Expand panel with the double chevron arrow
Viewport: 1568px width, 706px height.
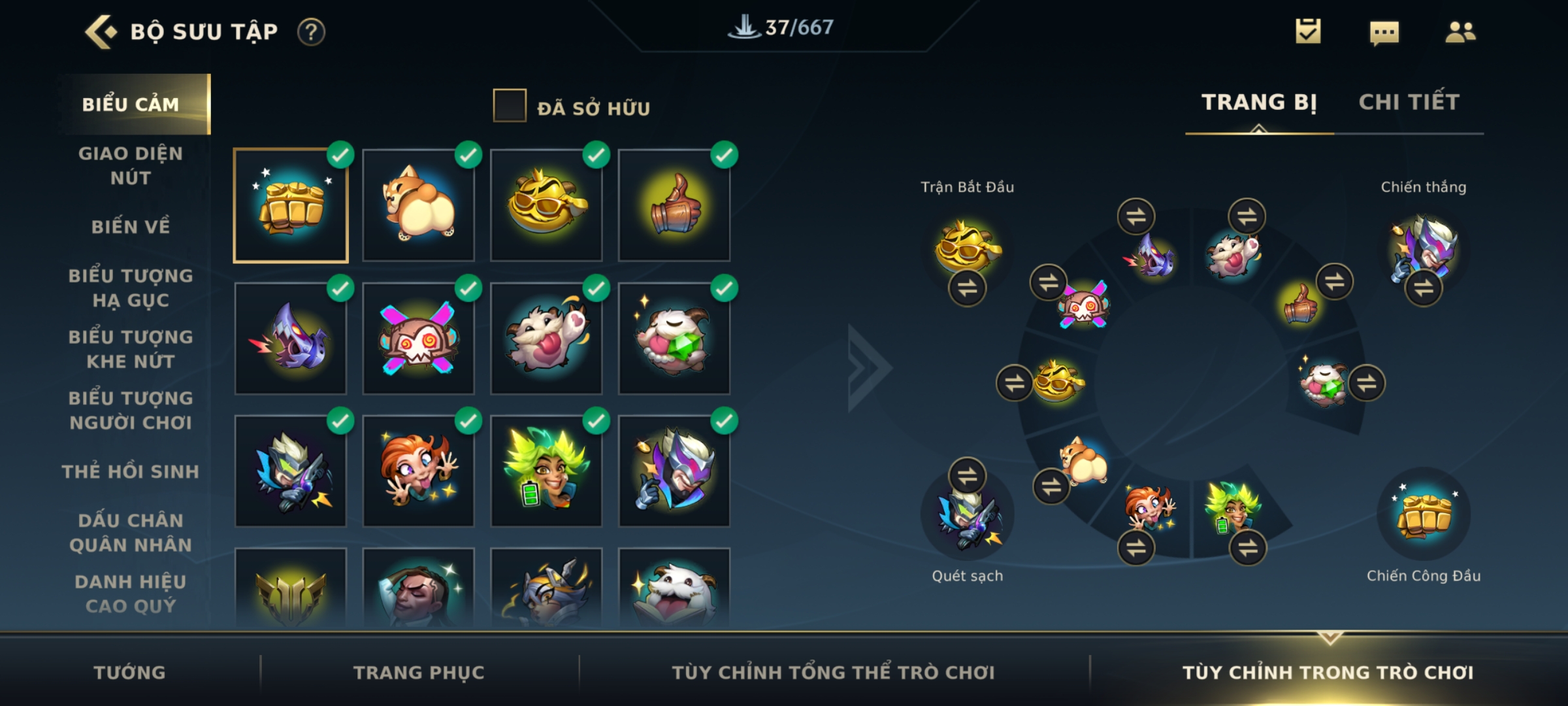[868, 368]
